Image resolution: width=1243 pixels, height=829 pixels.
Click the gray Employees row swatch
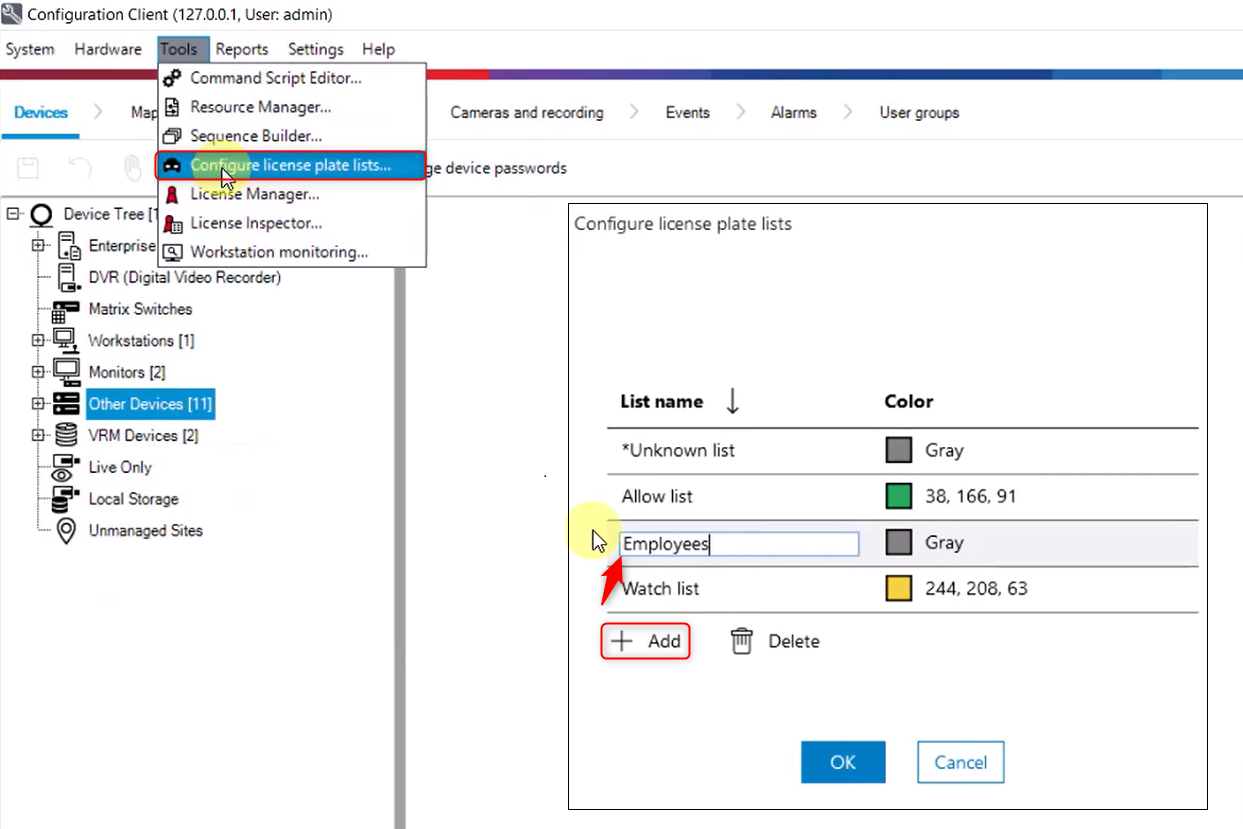pyautogui.click(x=899, y=543)
